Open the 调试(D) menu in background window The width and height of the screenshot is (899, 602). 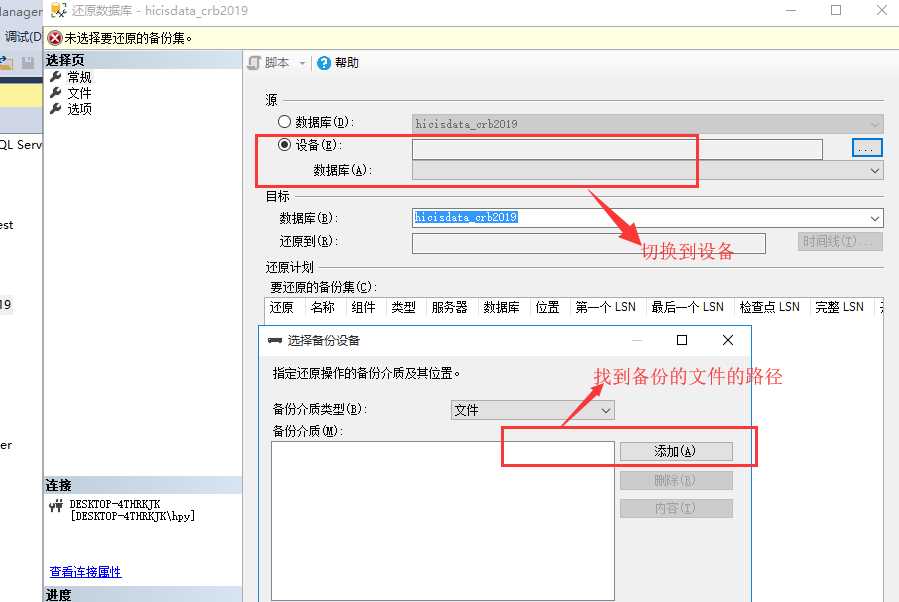pos(23,37)
